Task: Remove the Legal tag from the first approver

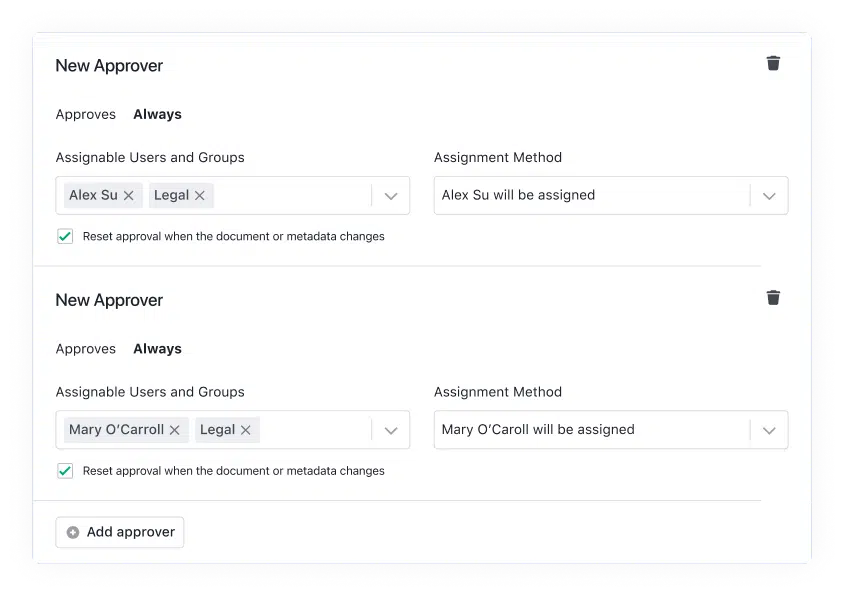Action: pos(199,195)
